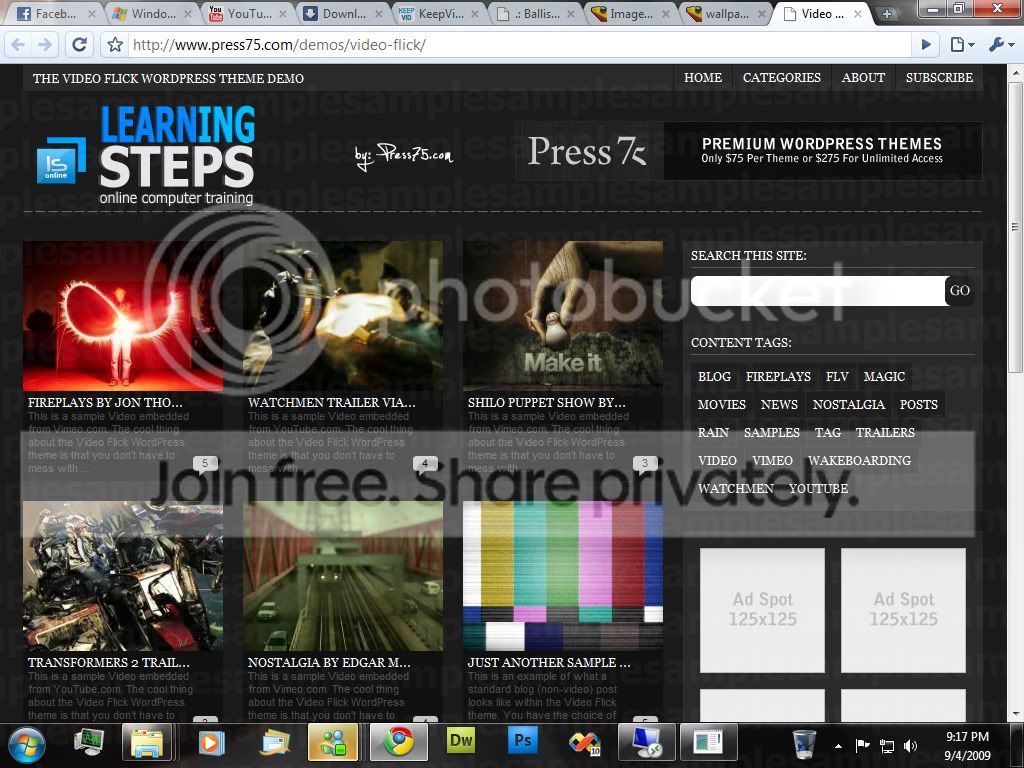Select the MOVIES content tag
This screenshot has width=1024, height=768.
pos(722,405)
